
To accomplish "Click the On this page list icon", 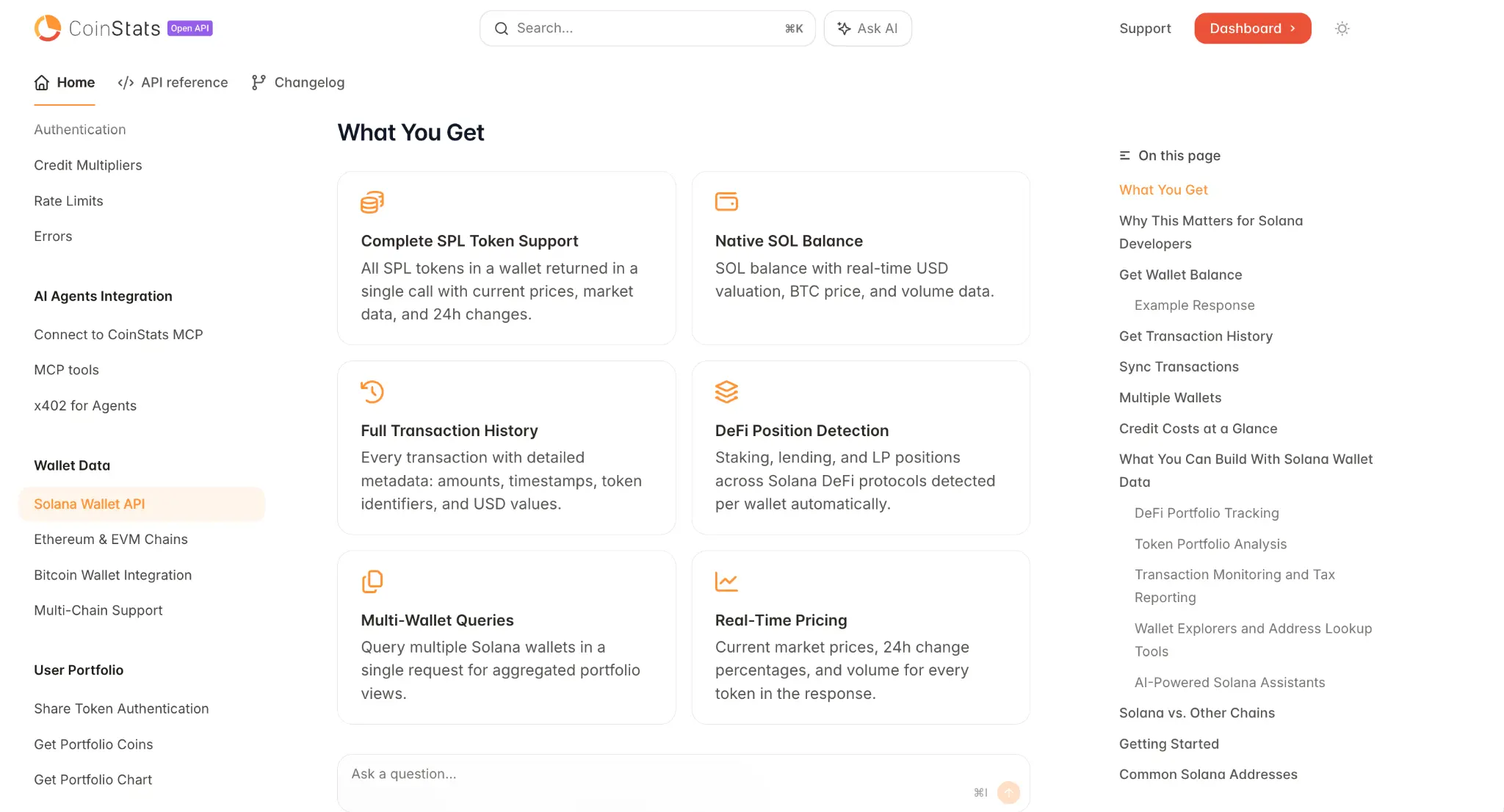I will (x=1124, y=156).
